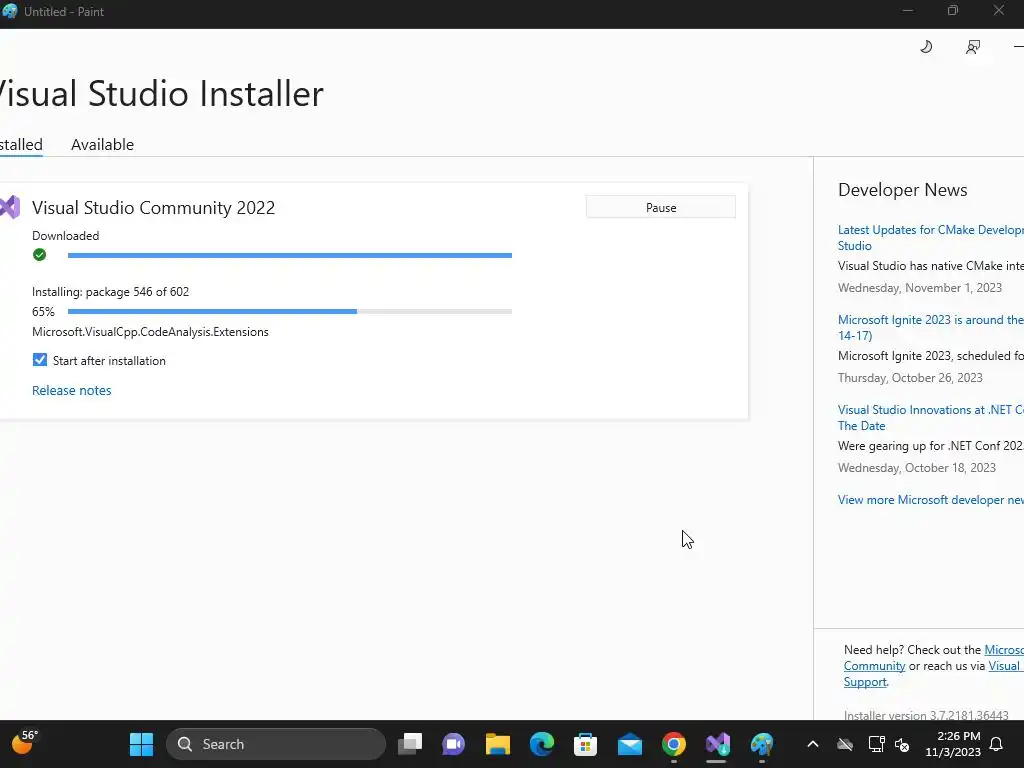The image size is (1024, 768).
Task: Uncheck Start after installation
Action: point(40,360)
